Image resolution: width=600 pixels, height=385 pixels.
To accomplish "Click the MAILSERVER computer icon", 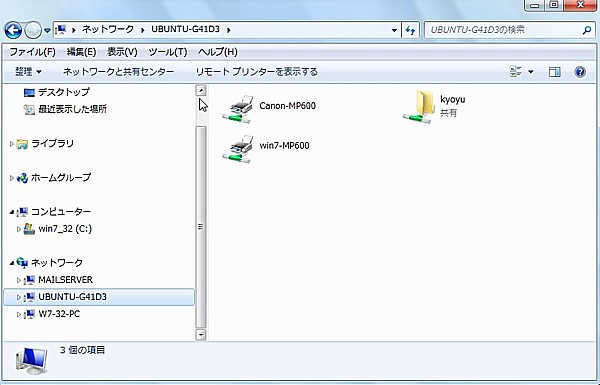I will 29,280.
